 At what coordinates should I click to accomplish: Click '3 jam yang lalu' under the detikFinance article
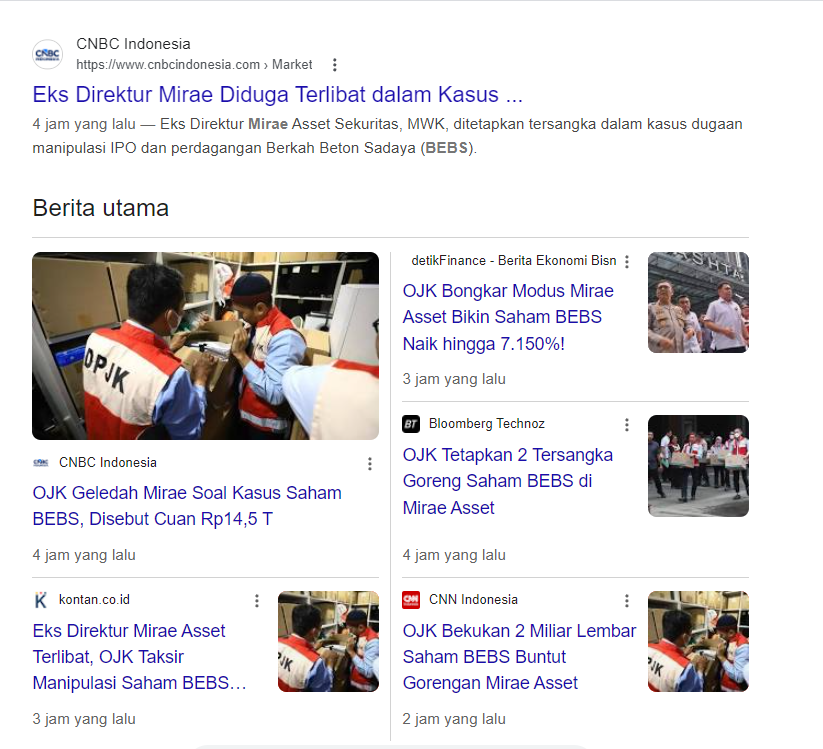coord(454,379)
